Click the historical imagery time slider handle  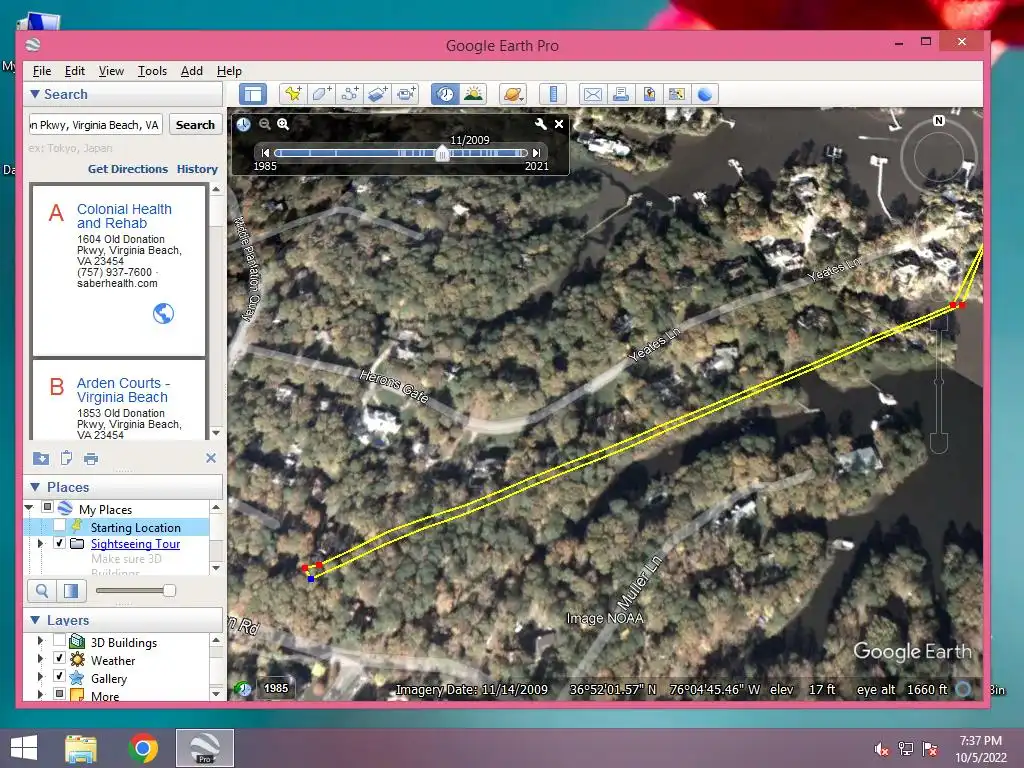(x=442, y=153)
